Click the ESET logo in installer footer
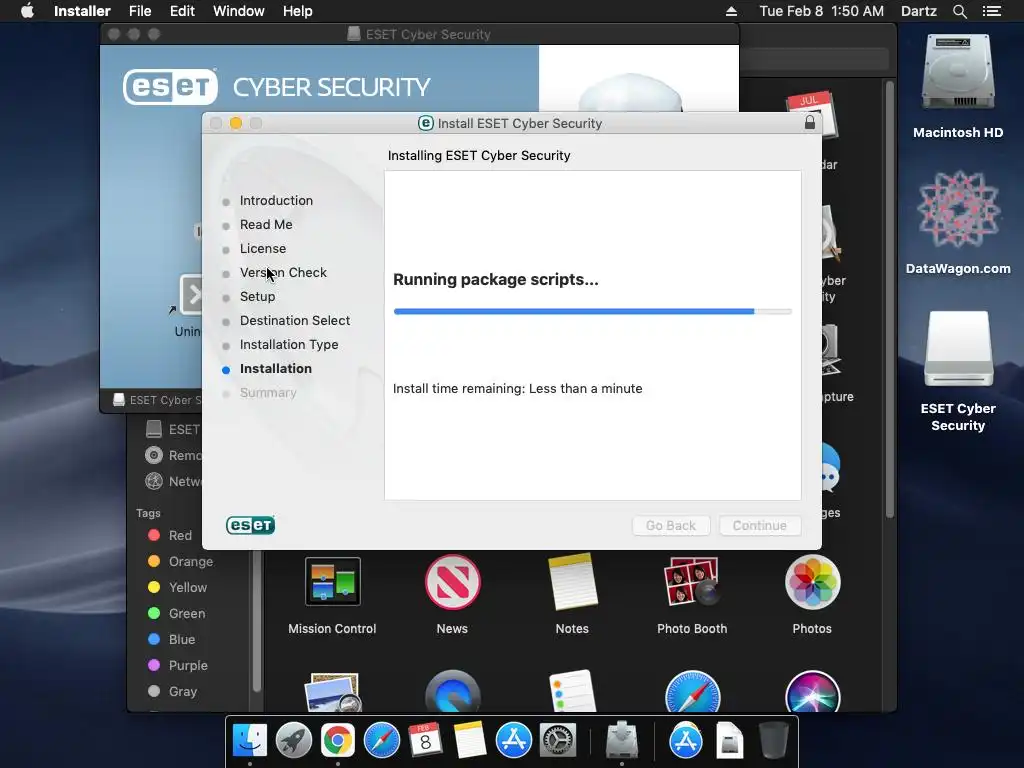The width and height of the screenshot is (1024, 768). pos(251,525)
